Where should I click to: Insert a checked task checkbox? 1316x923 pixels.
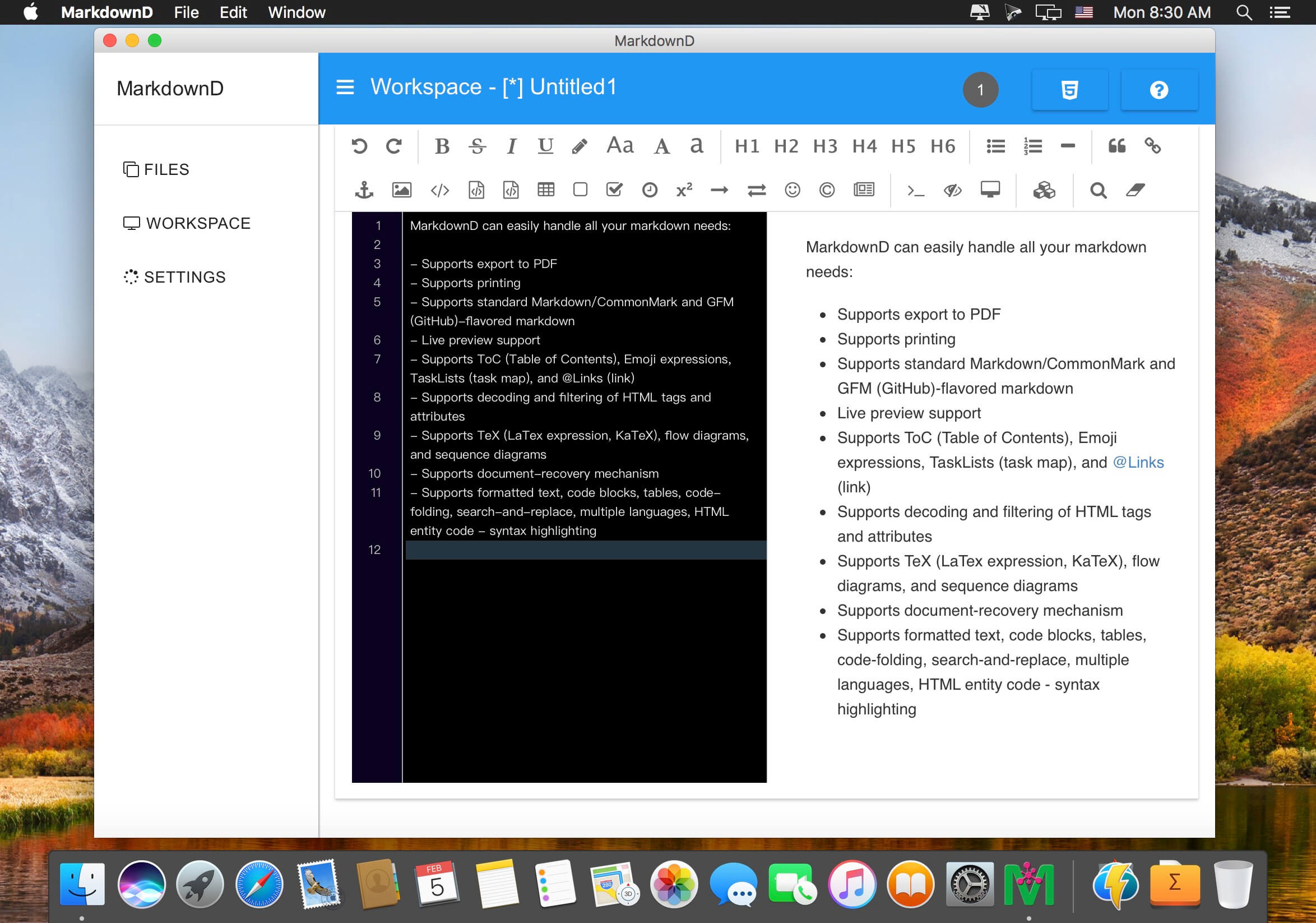[x=614, y=189]
